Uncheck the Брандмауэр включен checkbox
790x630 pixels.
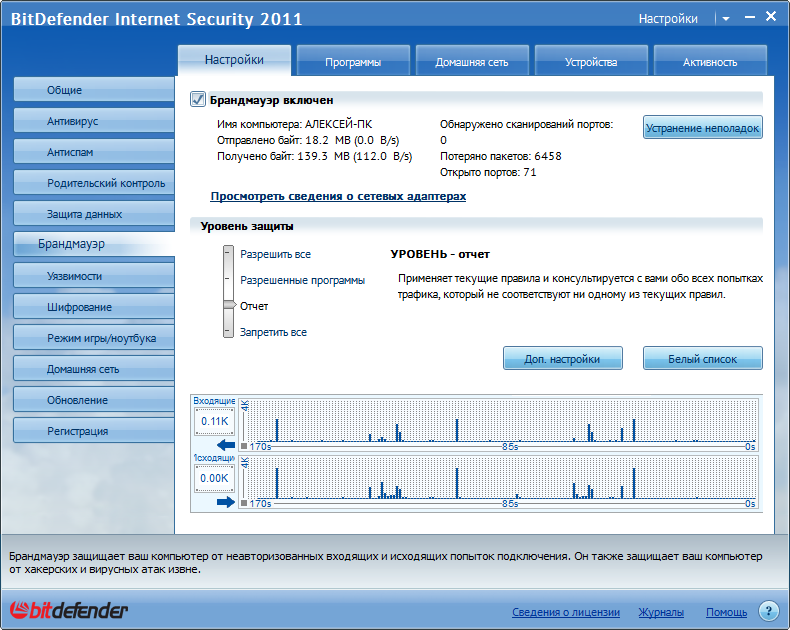pos(198,99)
